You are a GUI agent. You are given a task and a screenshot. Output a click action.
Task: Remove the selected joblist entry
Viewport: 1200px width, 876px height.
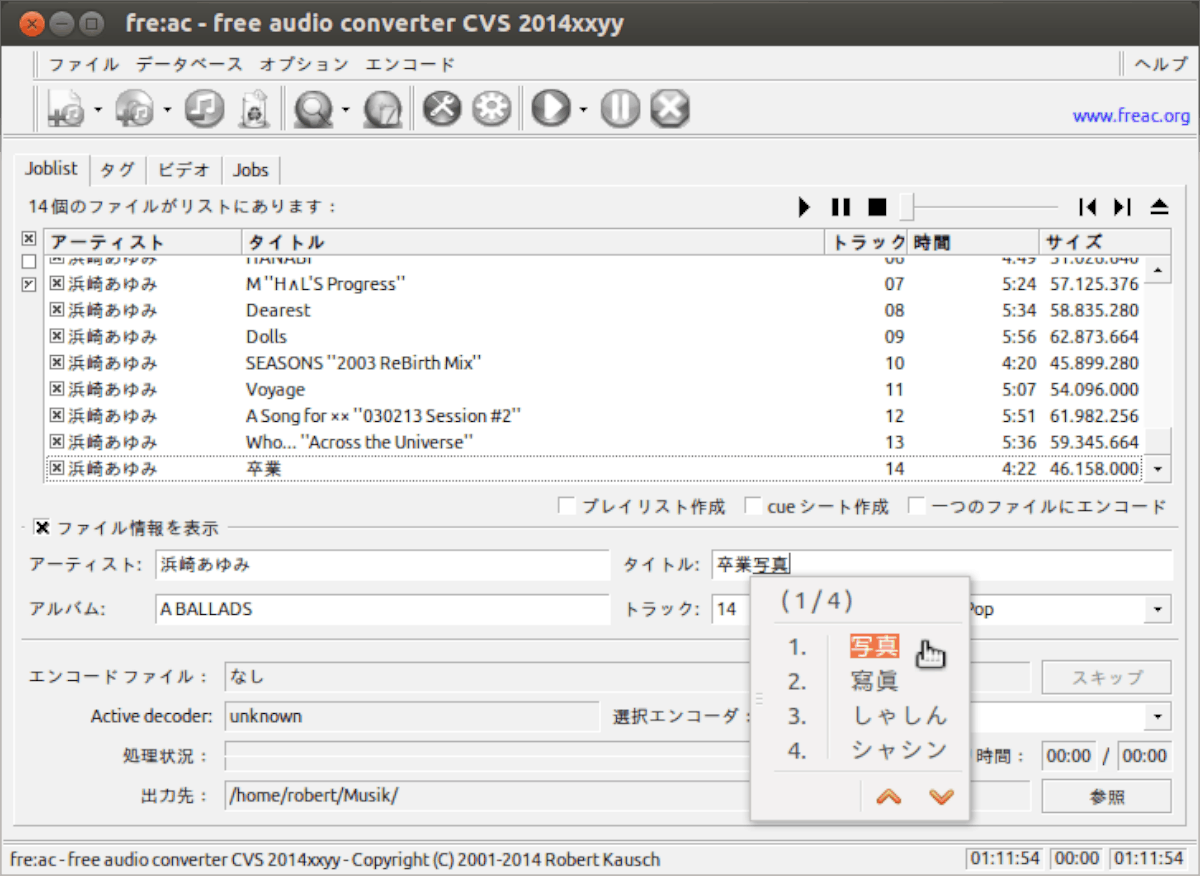click(x=203, y=107)
